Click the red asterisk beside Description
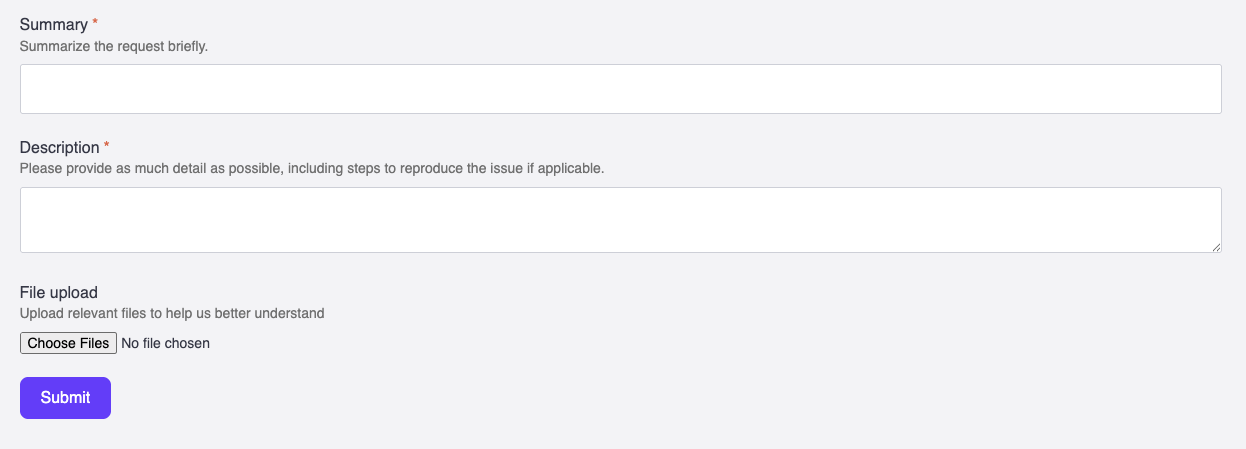The height and width of the screenshot is (449, 1246). [x=107, y=146]
